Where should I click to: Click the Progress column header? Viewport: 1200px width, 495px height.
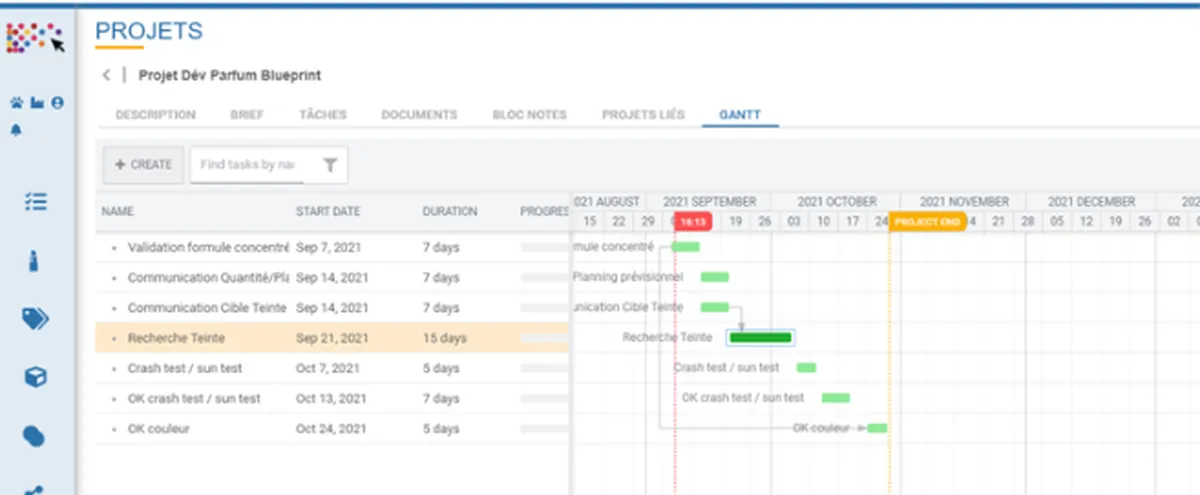(x=544, y=212)
